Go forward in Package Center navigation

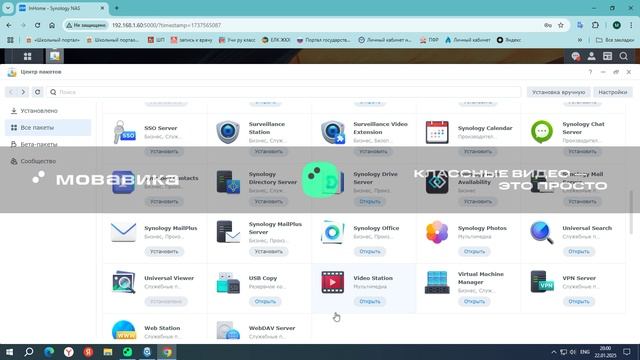pos(23,92)
